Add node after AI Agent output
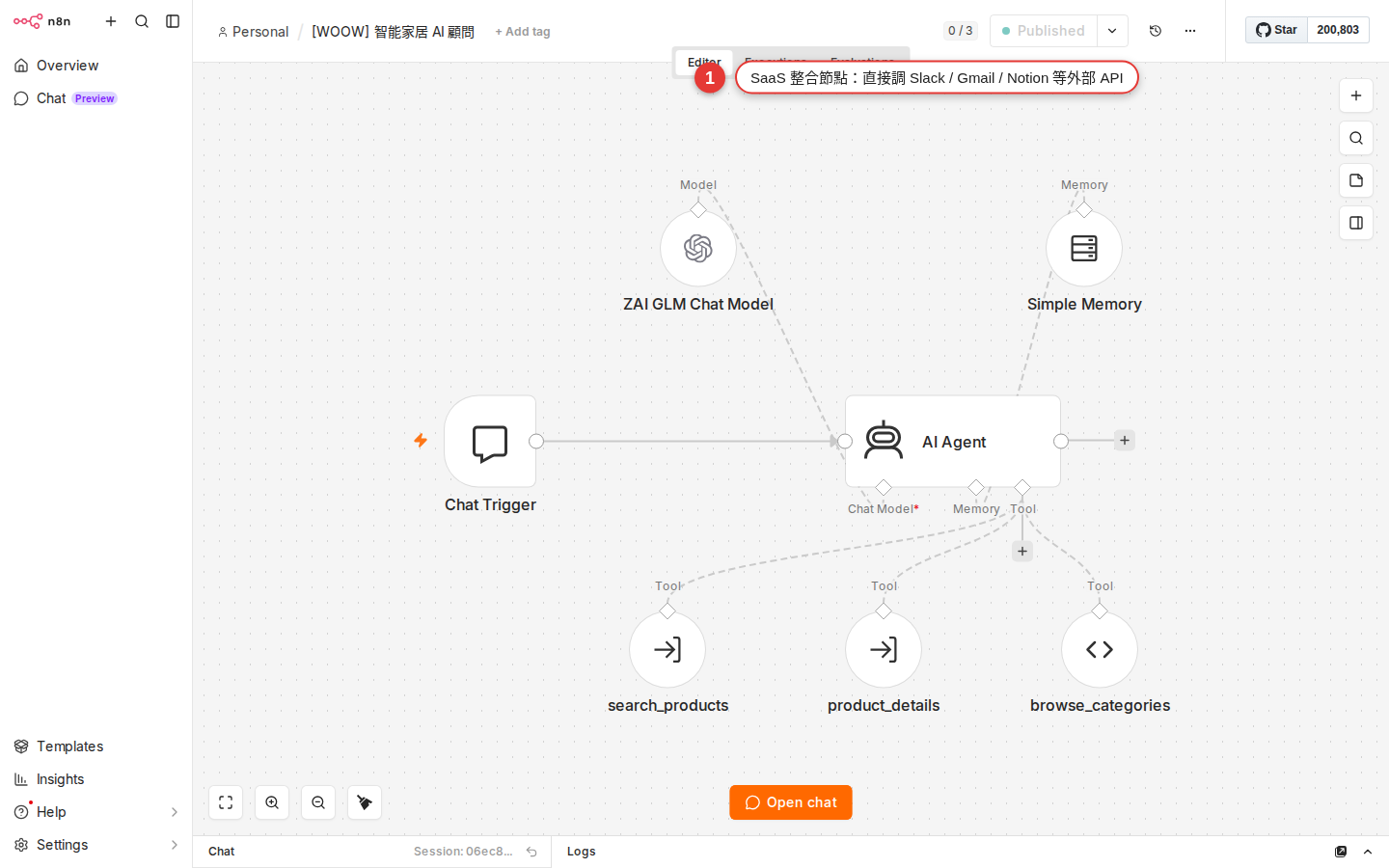This screenshot has width=1389, height=868. click(x=1125, y=441)
